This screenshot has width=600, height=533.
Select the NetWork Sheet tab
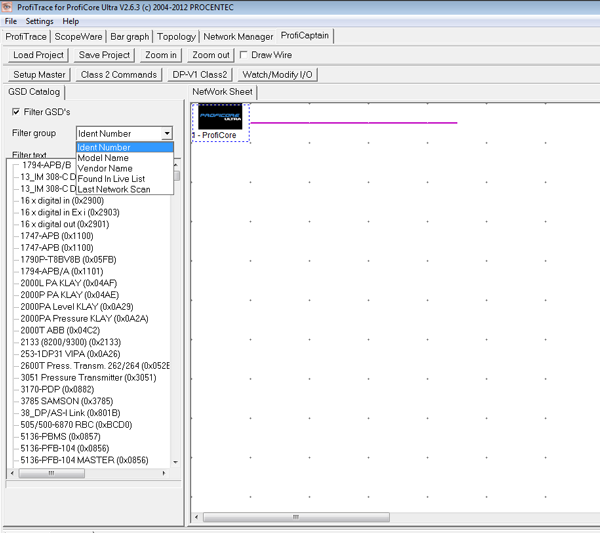tap(222, 92)
